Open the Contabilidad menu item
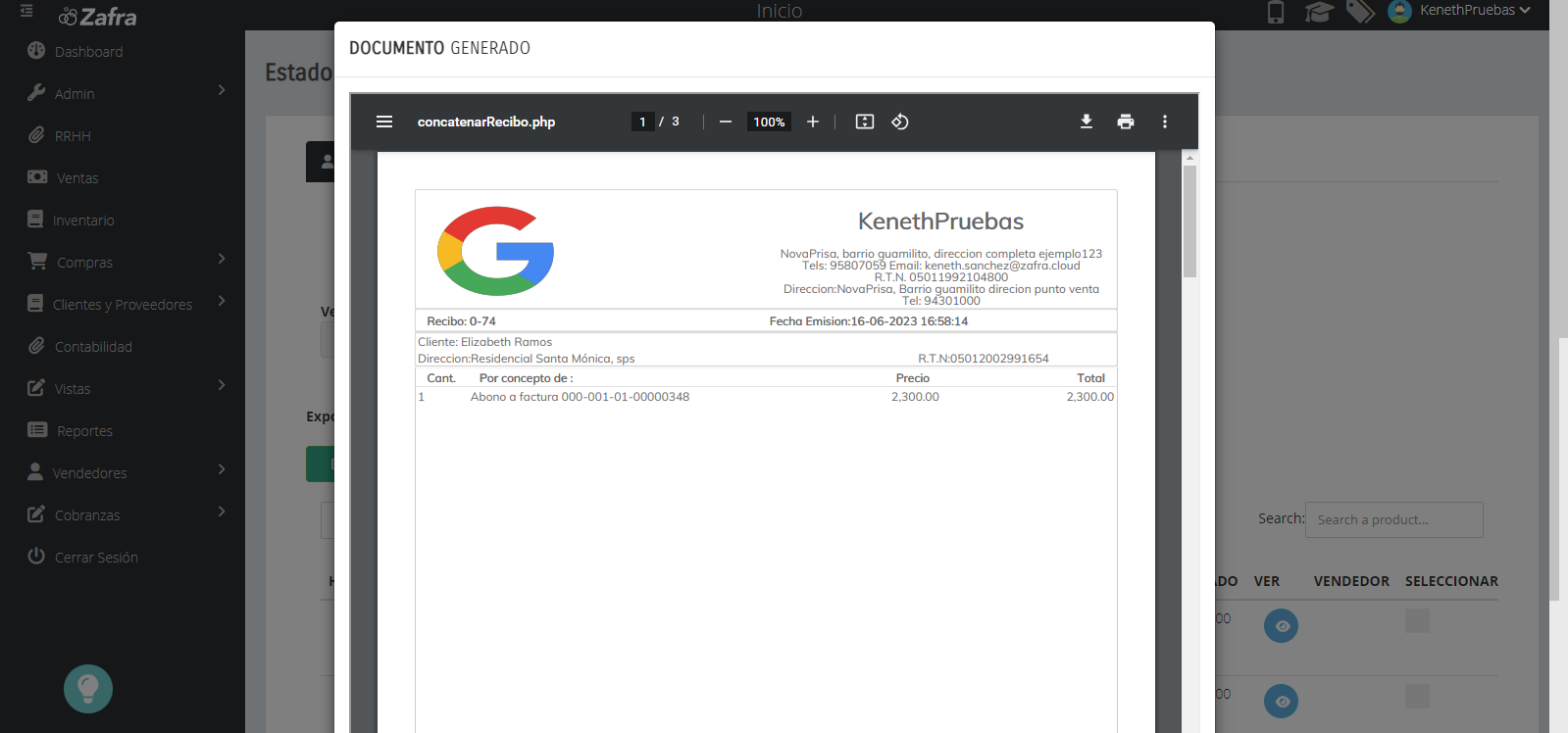The image size is (1568, 733). (93, 347)
